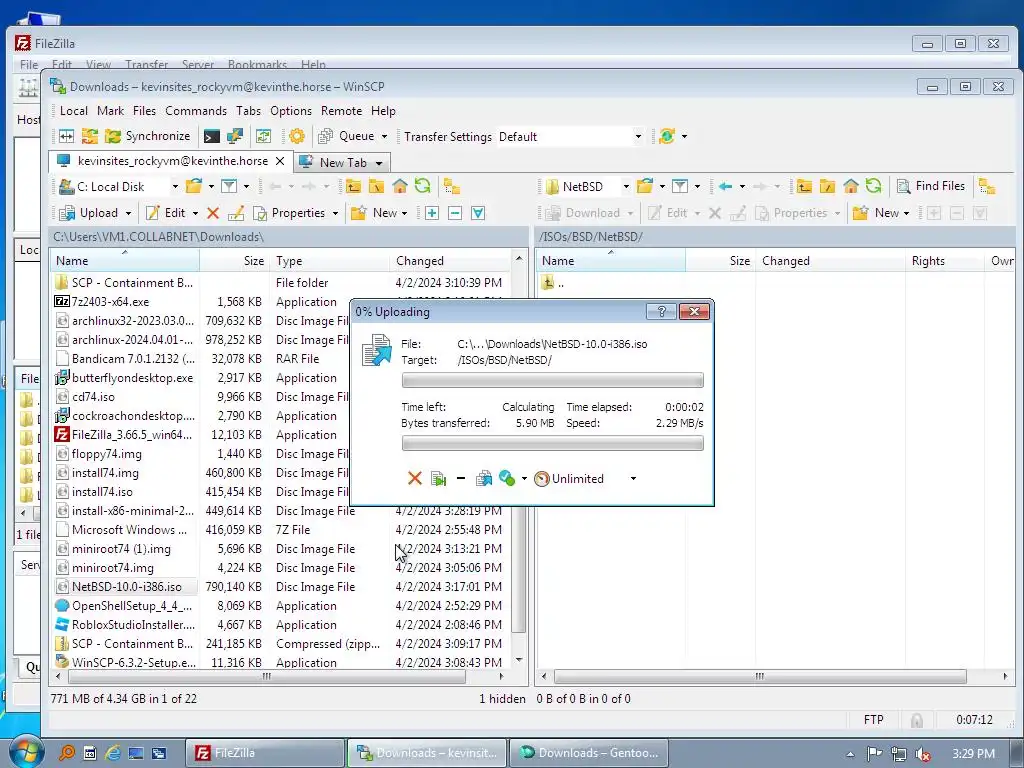The width and height of the screenshot is (1024, 768).
Task: Click the file upload progress bar
Action: point(552,380)
